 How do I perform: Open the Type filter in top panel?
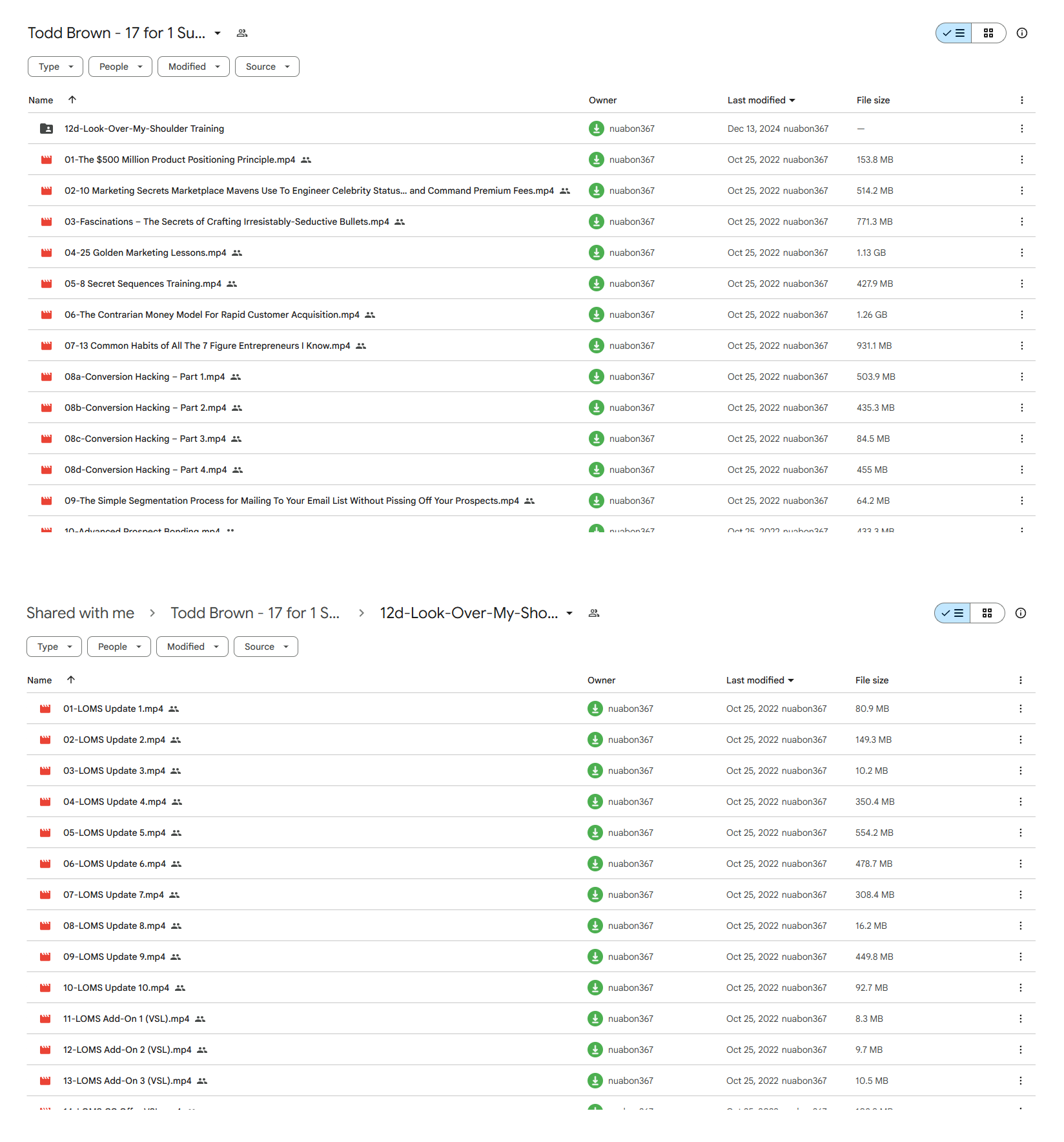pos(56,67)
